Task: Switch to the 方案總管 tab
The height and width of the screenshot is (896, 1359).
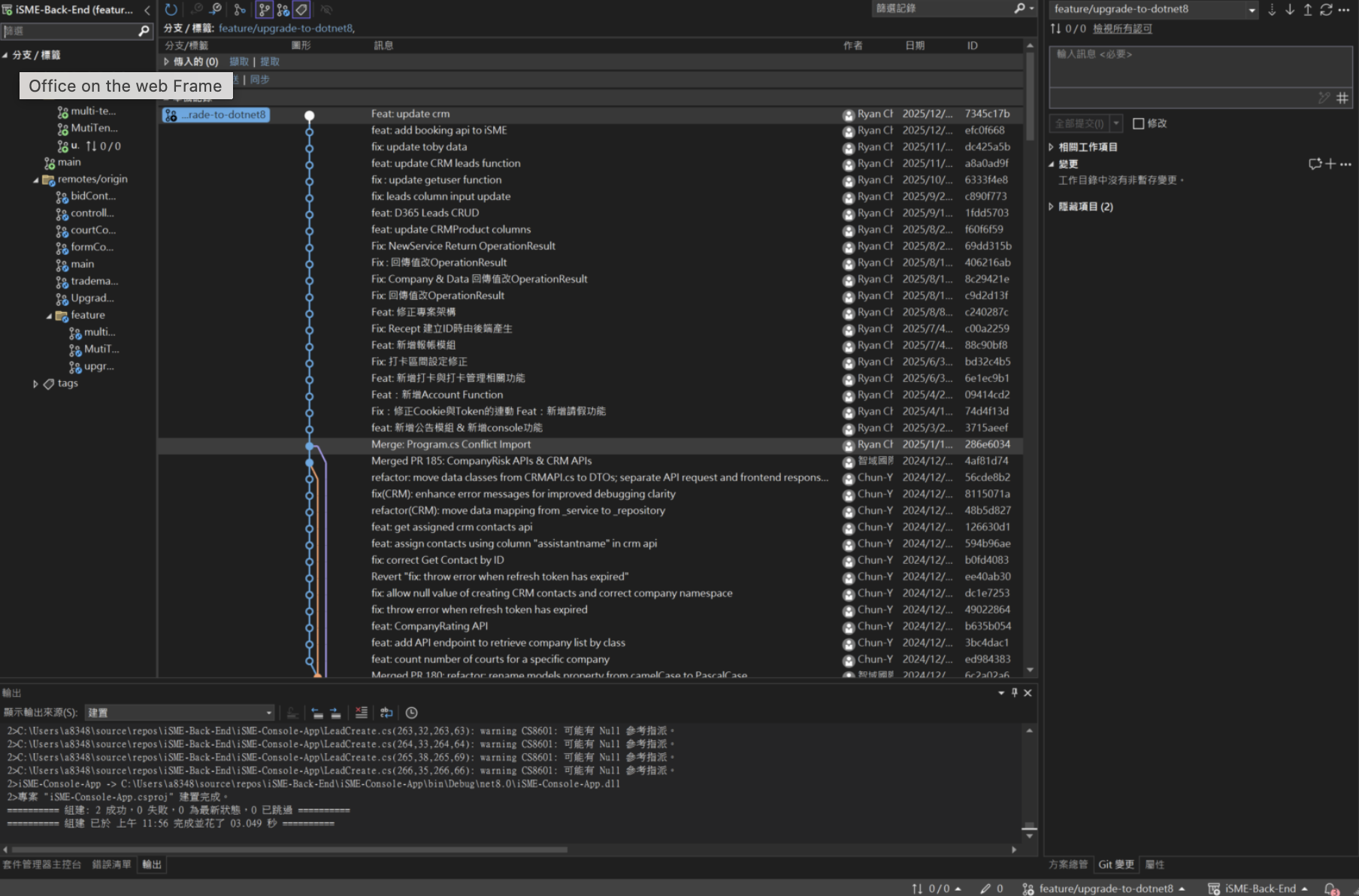Action: tap(1068, 864)
